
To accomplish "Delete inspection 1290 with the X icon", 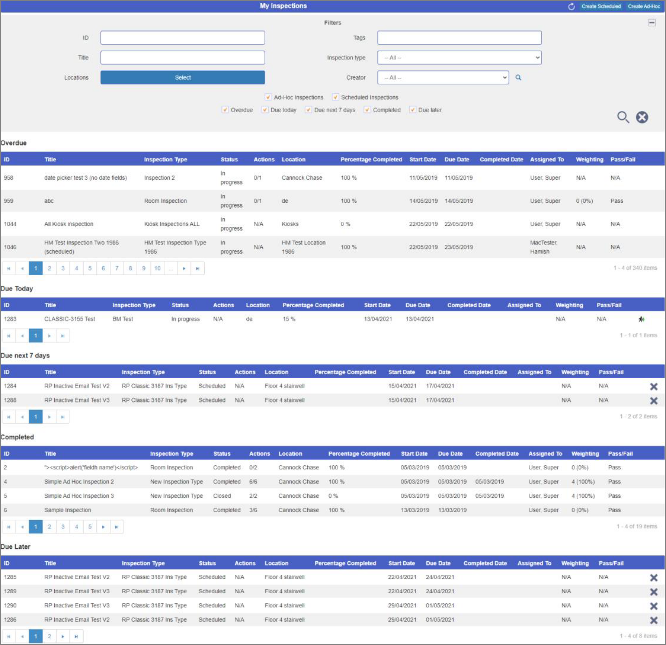I will (654, 606).
